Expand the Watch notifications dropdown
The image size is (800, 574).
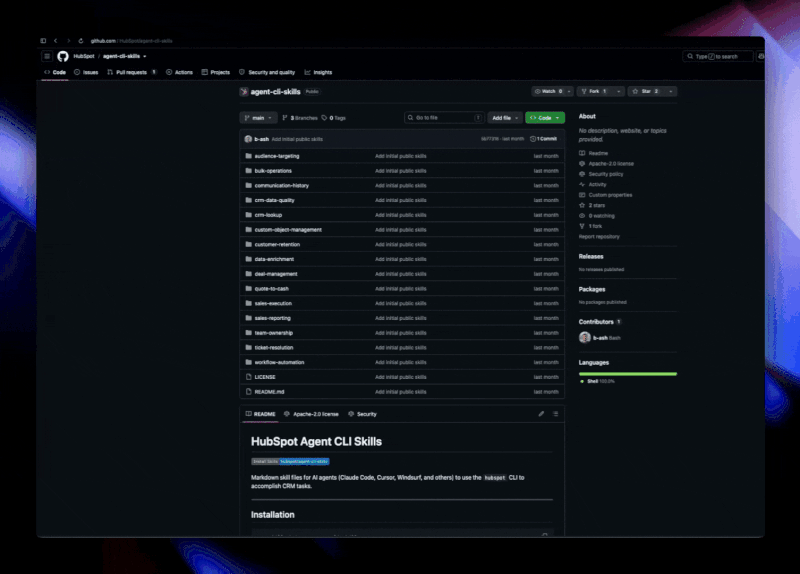[x=569, y=91]
